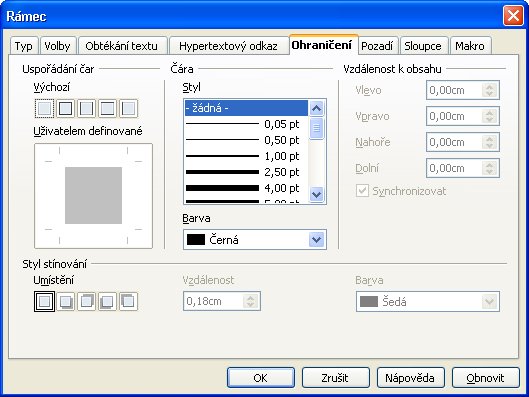529x397 pixels.
Task: Open the Barva line color dropdown
Action: pos(255,240)
